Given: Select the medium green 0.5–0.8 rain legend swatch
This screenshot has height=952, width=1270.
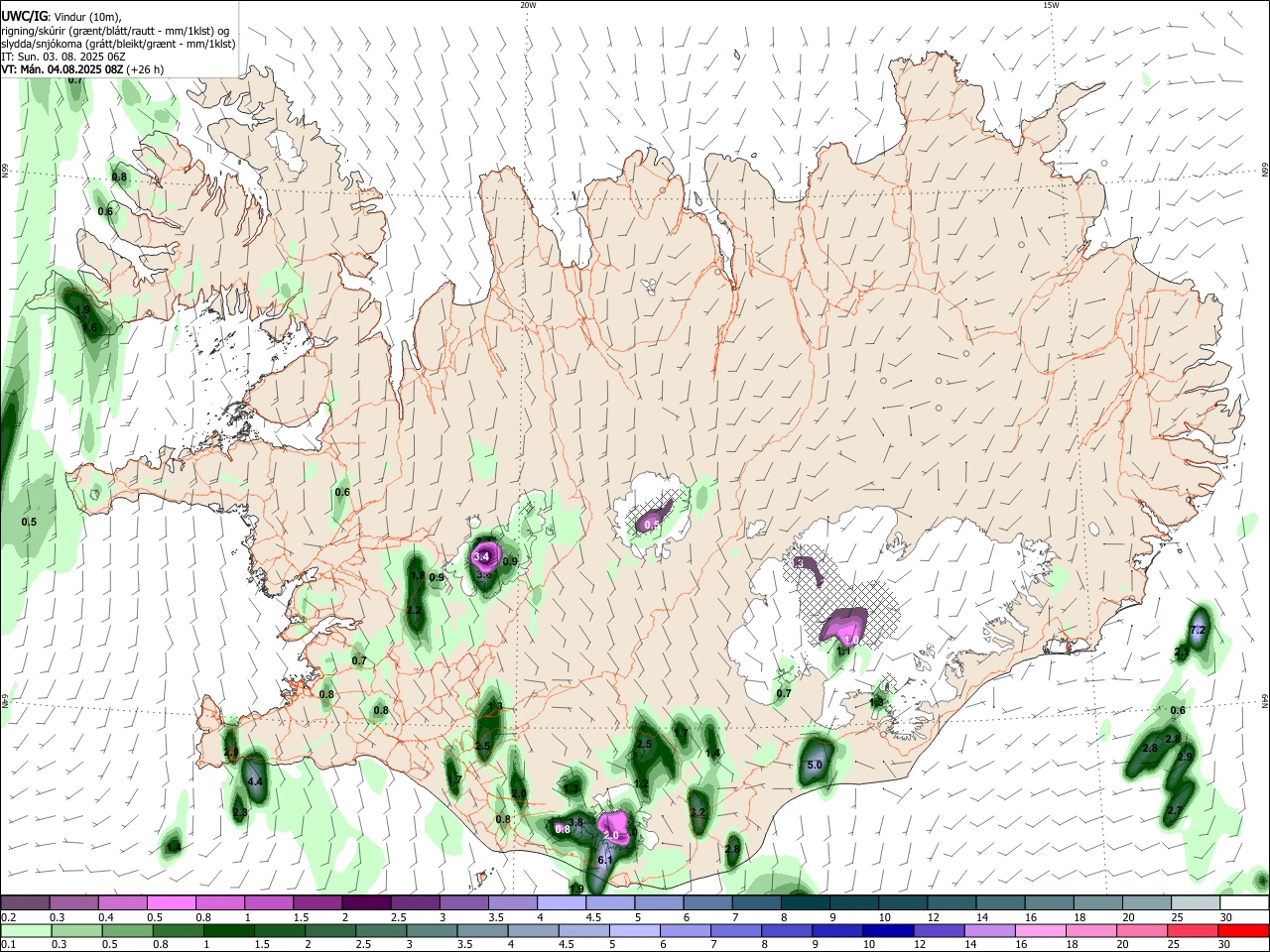Looking at the screenshot, I should coord(127,930).
